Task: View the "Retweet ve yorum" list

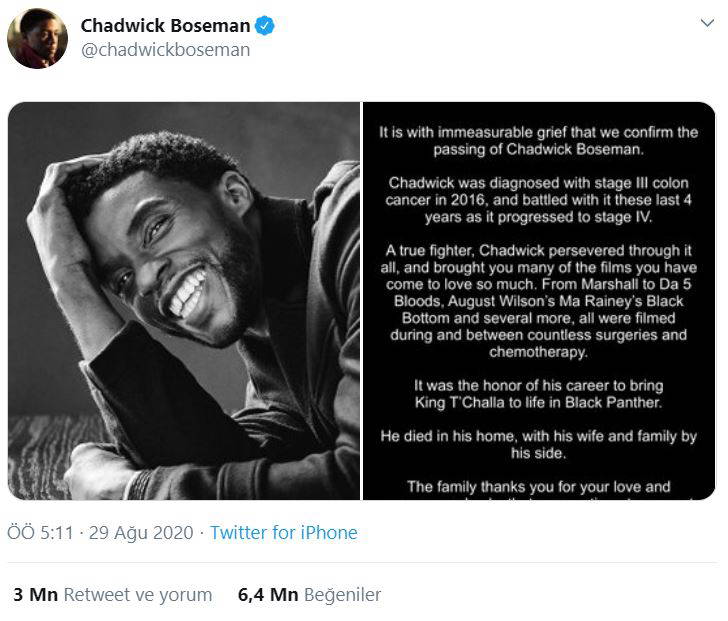Action: point(138,594)
